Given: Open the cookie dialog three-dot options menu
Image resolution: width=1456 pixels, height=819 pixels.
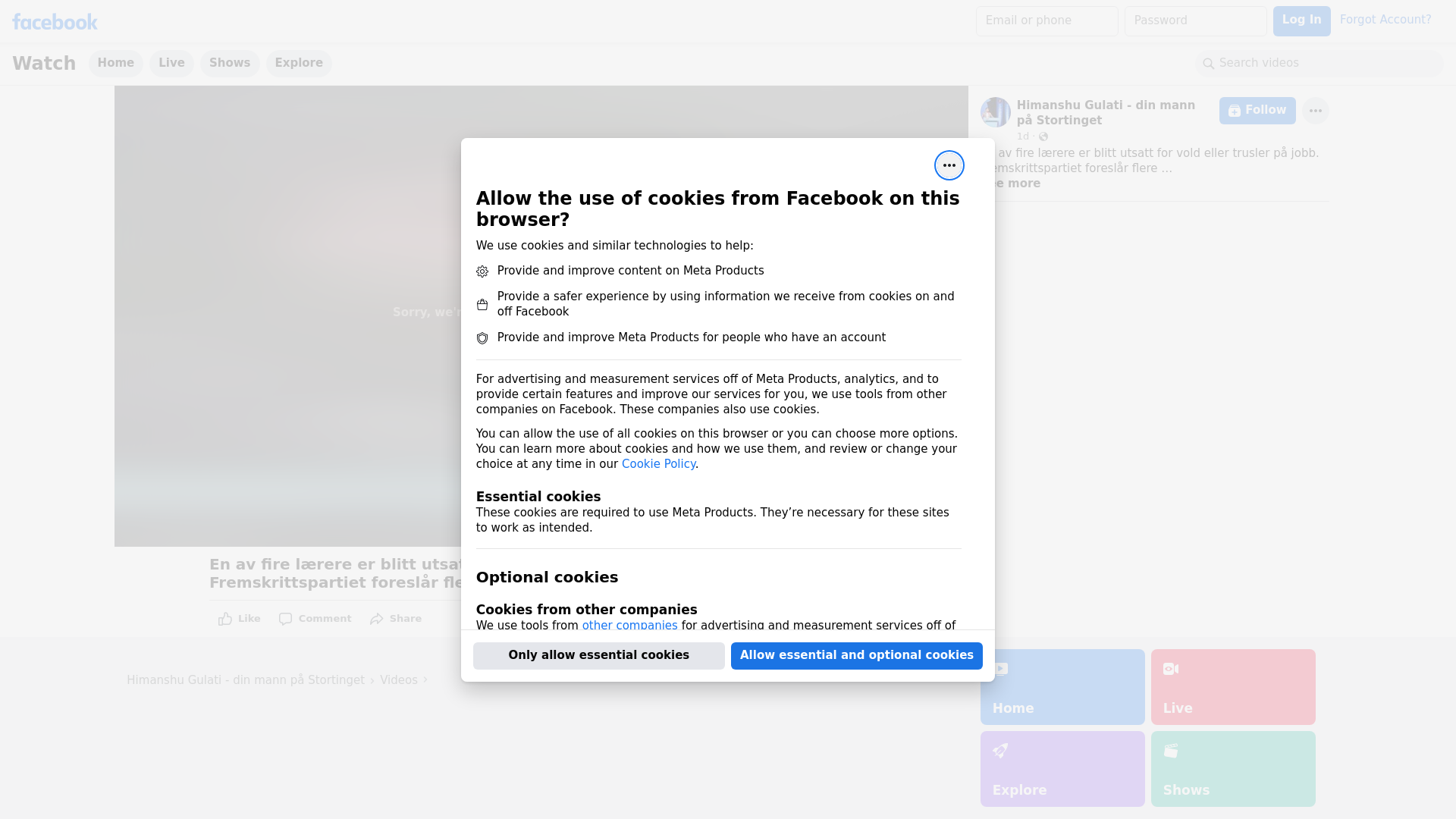Looking at the screenshot, I should pos(949,165).
